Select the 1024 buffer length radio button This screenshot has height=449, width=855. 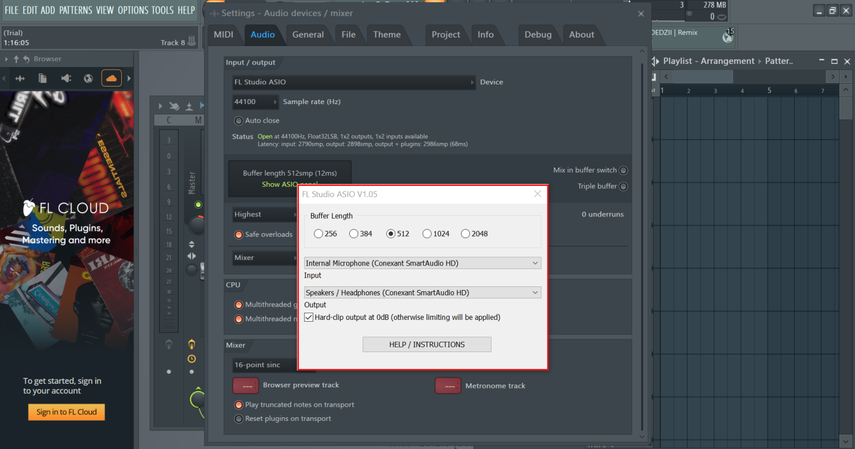pyautogui.click(x=427, y=234)
